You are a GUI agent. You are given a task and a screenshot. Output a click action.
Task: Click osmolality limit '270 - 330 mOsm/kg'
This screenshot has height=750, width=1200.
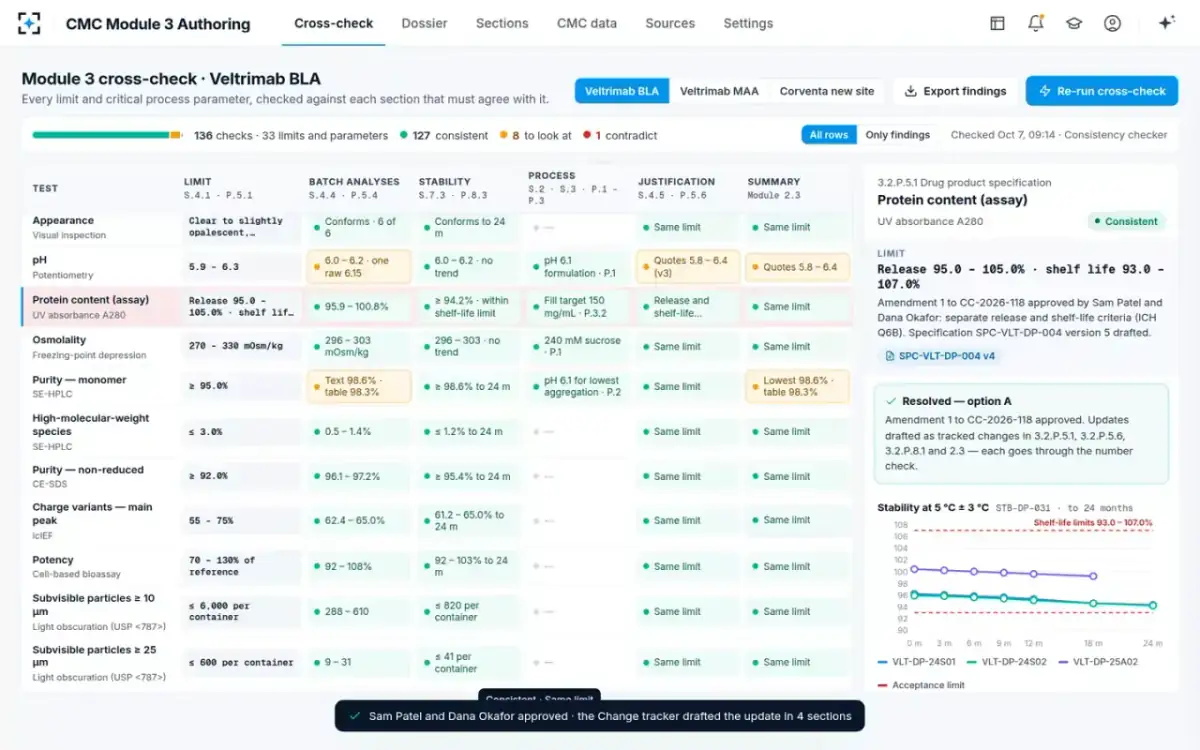(x=242, y=347)
